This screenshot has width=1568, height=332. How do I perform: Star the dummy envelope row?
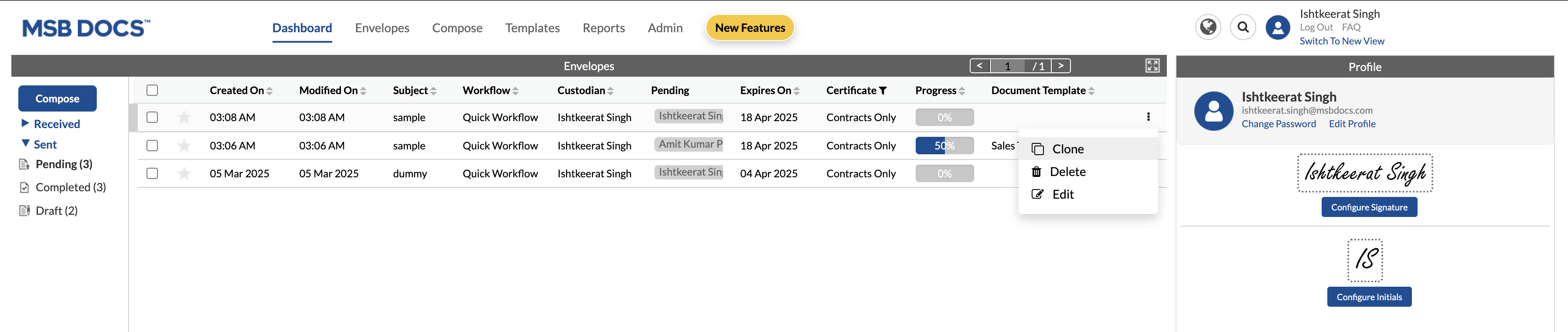click(x=184, y=174)
